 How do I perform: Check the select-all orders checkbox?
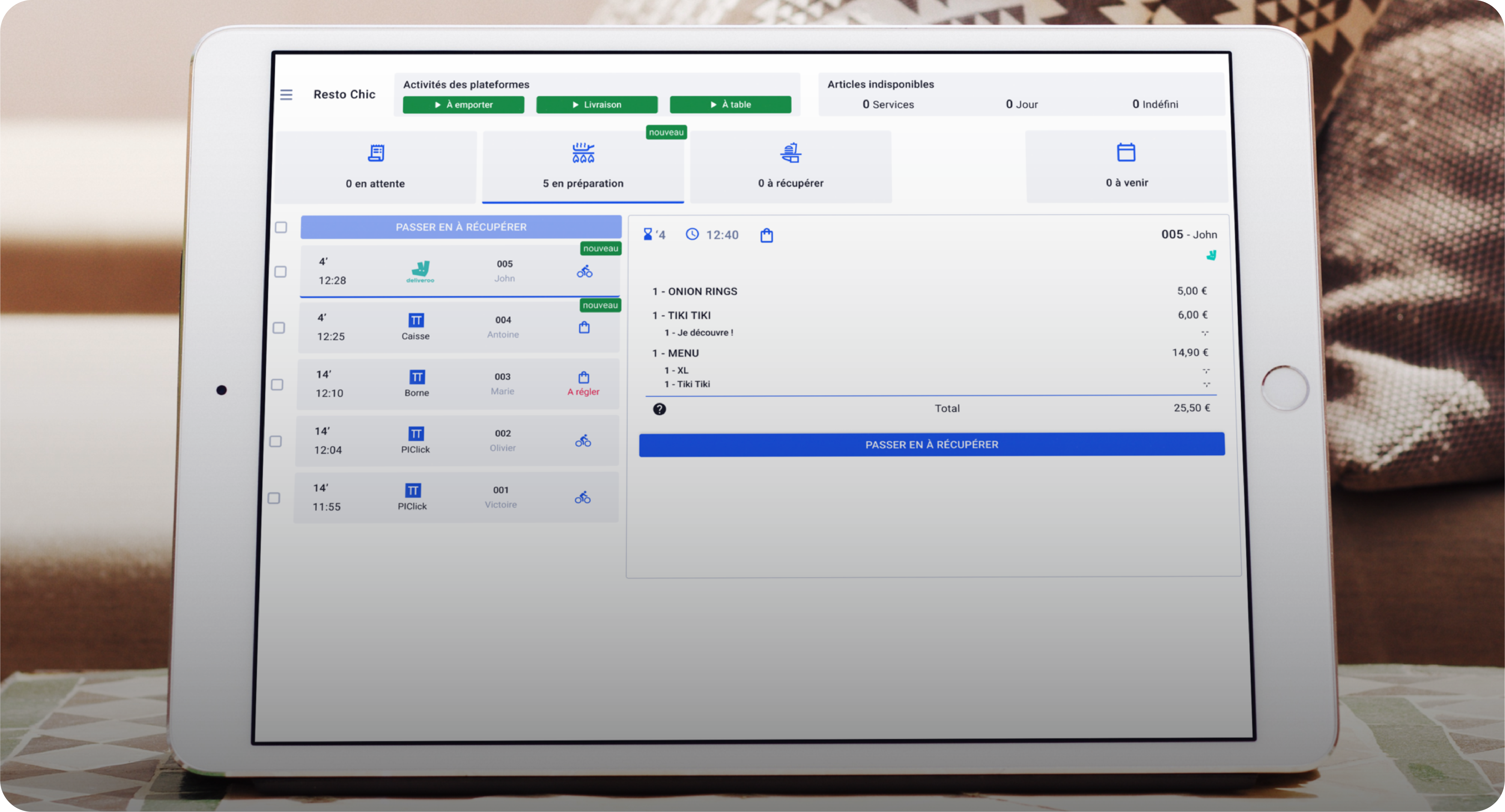coord(281,227)
